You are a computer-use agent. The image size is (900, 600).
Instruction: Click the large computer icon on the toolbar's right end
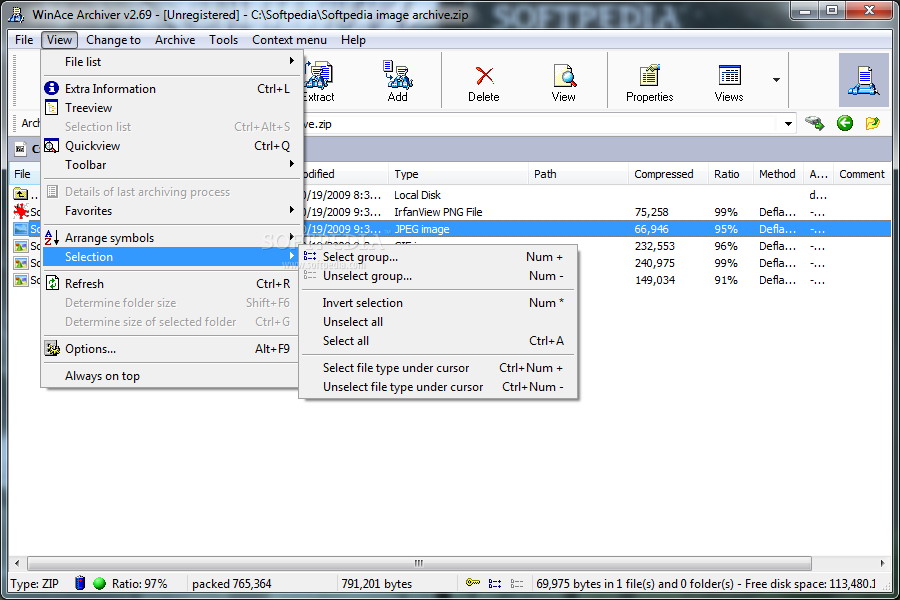[x=863, y=80]
